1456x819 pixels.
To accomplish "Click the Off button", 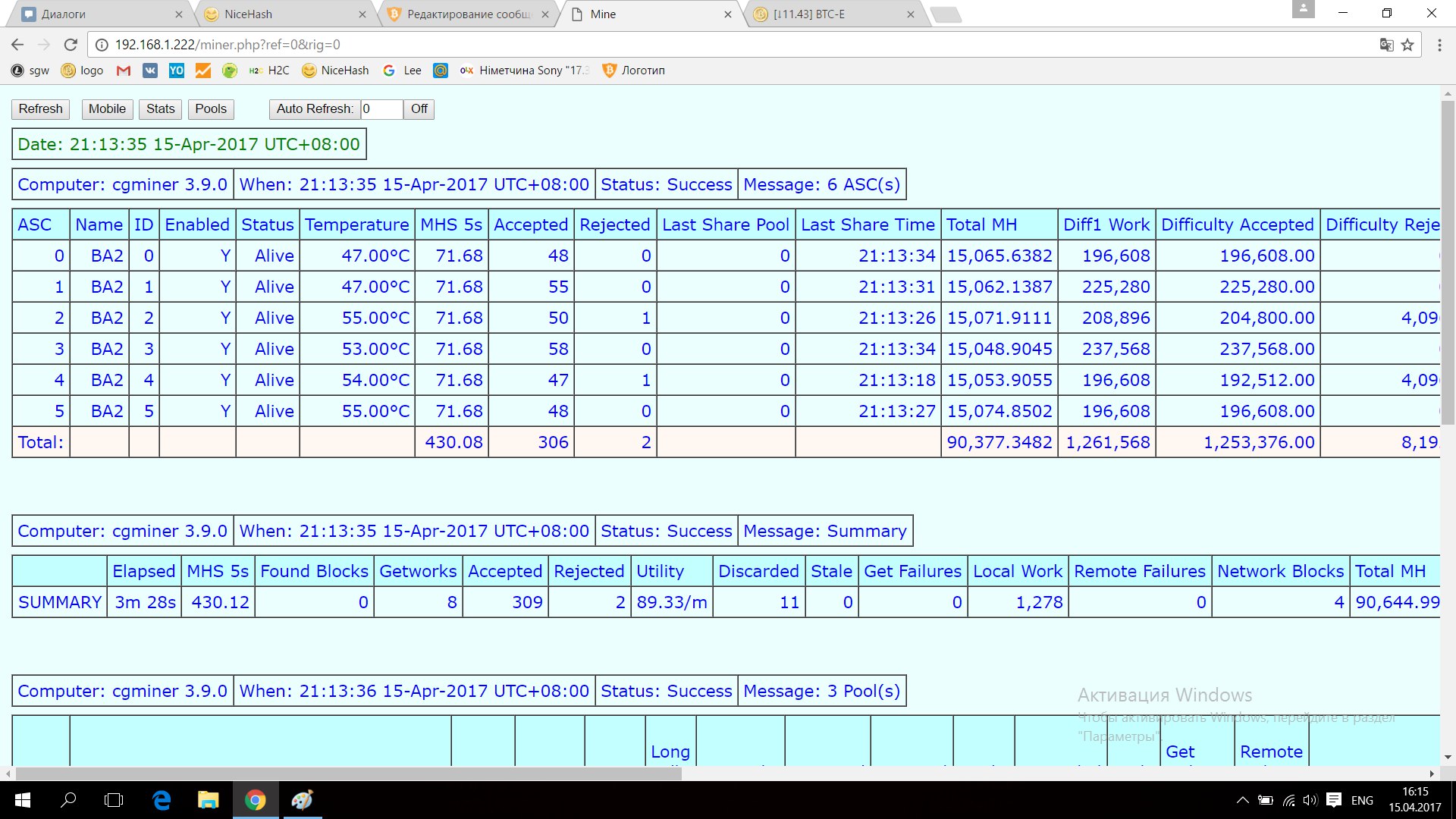I will click(x=419, y=109).
